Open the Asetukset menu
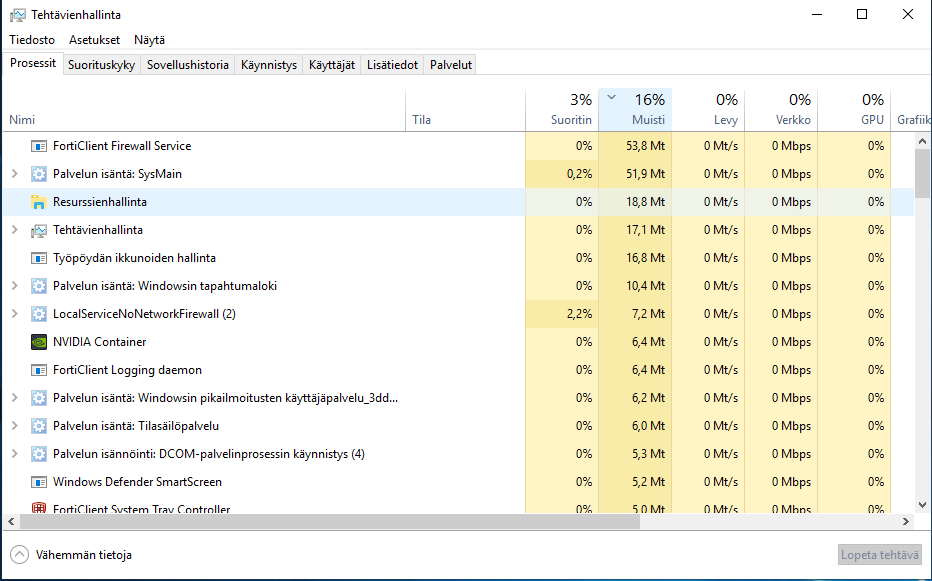Screen dimensions: 932x581 [95, 40]
